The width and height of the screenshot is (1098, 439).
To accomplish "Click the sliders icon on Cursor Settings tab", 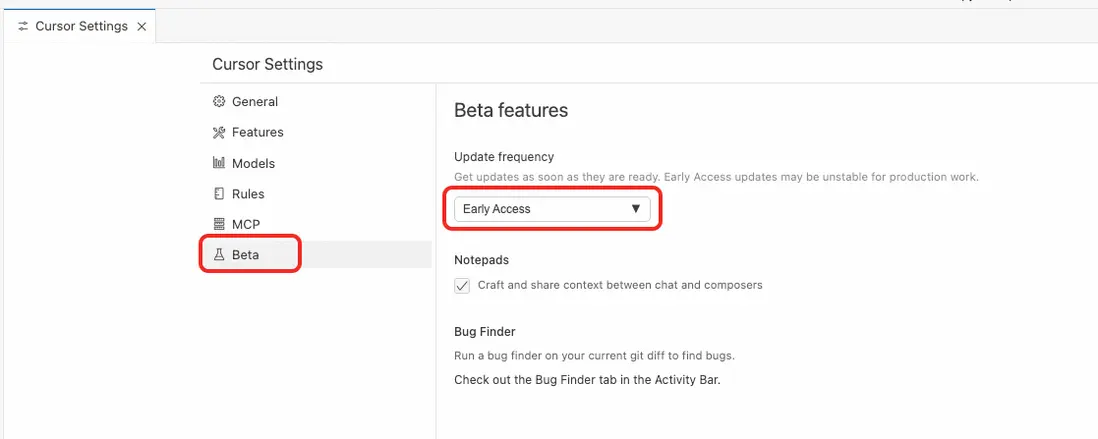I will [x=24, y=27].
